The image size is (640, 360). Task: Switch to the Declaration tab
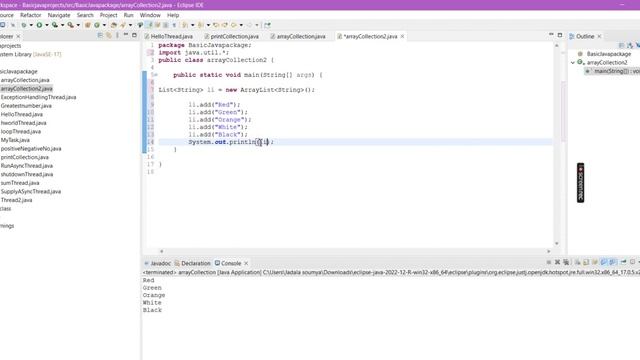point(192,263)
